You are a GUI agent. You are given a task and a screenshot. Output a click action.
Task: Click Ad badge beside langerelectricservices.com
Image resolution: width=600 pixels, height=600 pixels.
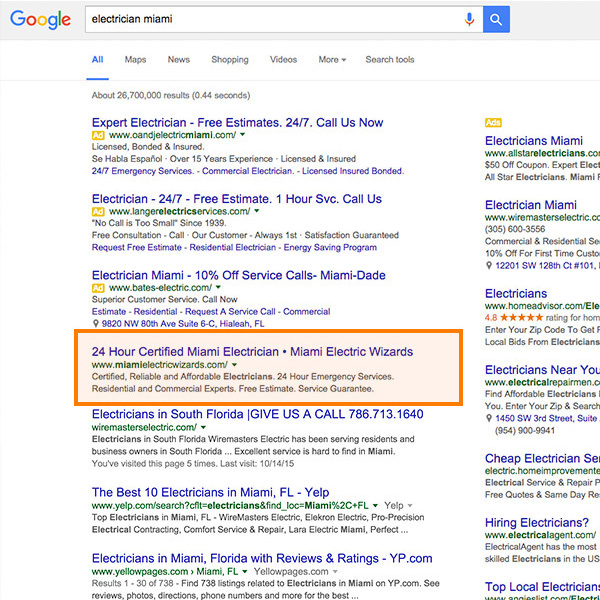[x=98, y=212]
